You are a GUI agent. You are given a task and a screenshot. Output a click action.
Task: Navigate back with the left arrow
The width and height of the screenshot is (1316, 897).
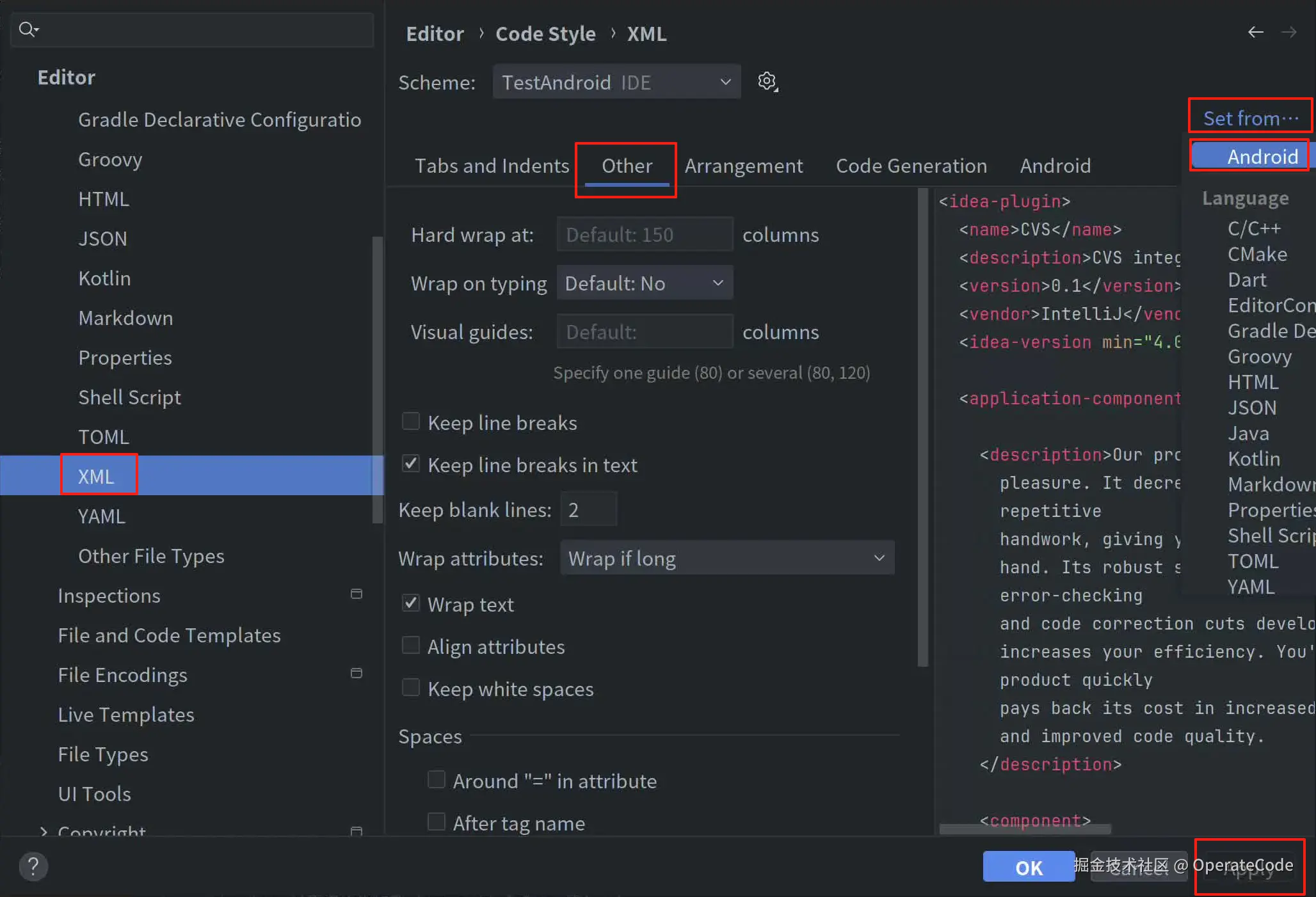pos(1255,32)
